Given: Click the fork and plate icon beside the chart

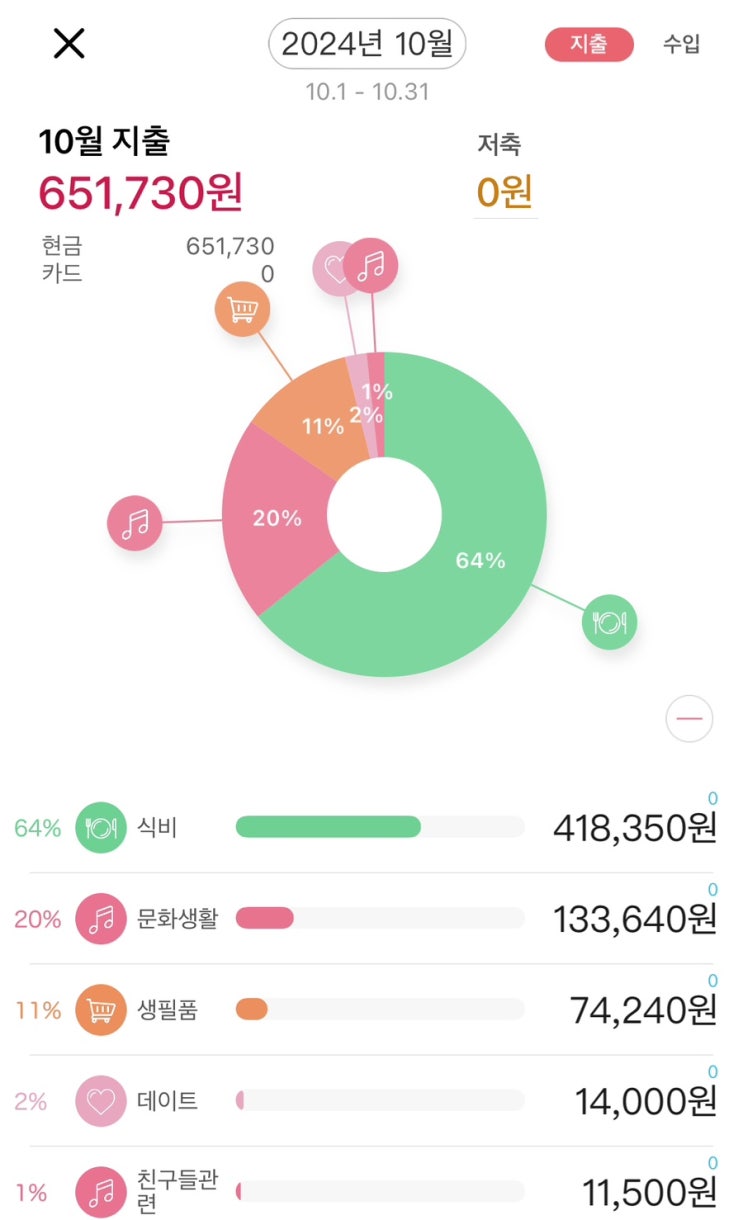Looking at the screenshot, I should (610, 622).
